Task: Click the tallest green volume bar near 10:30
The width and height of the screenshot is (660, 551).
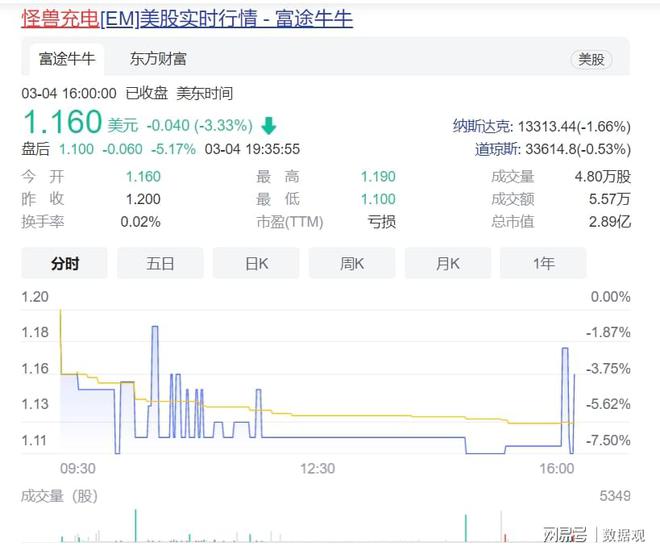Action: click(136, 525)
